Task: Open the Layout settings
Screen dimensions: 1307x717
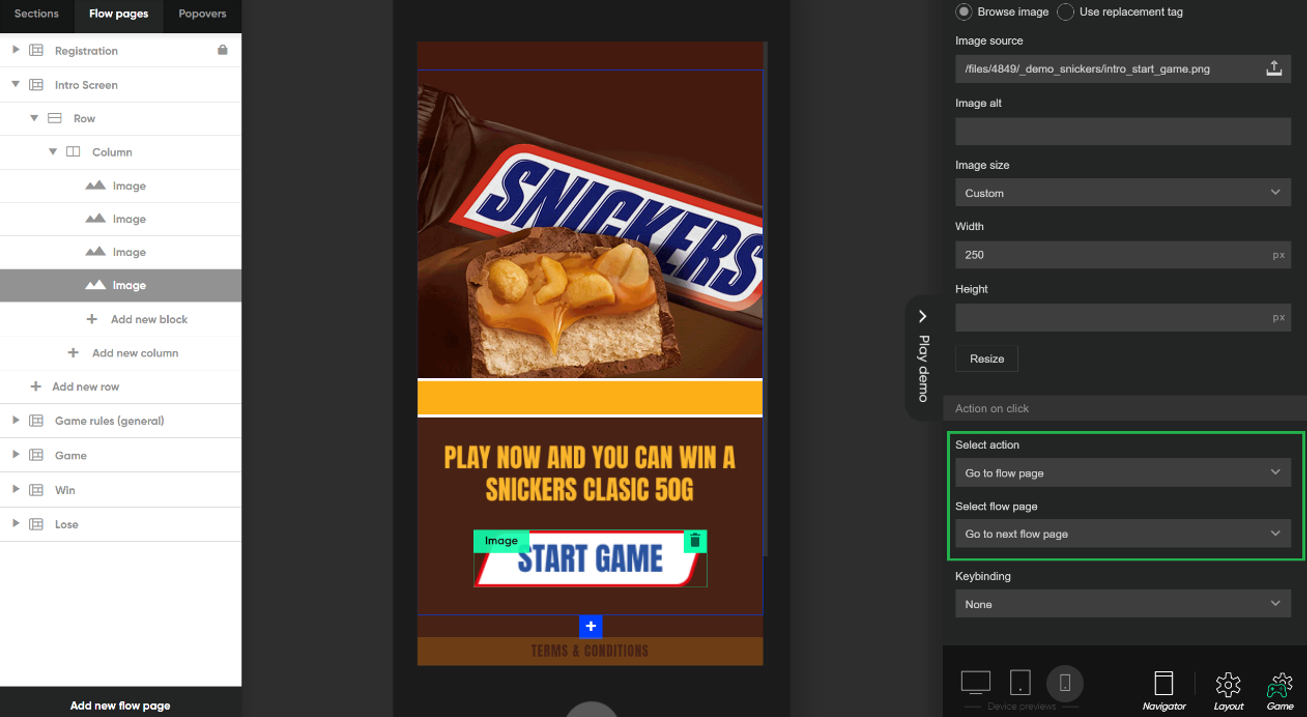Action: [1228, 690]
